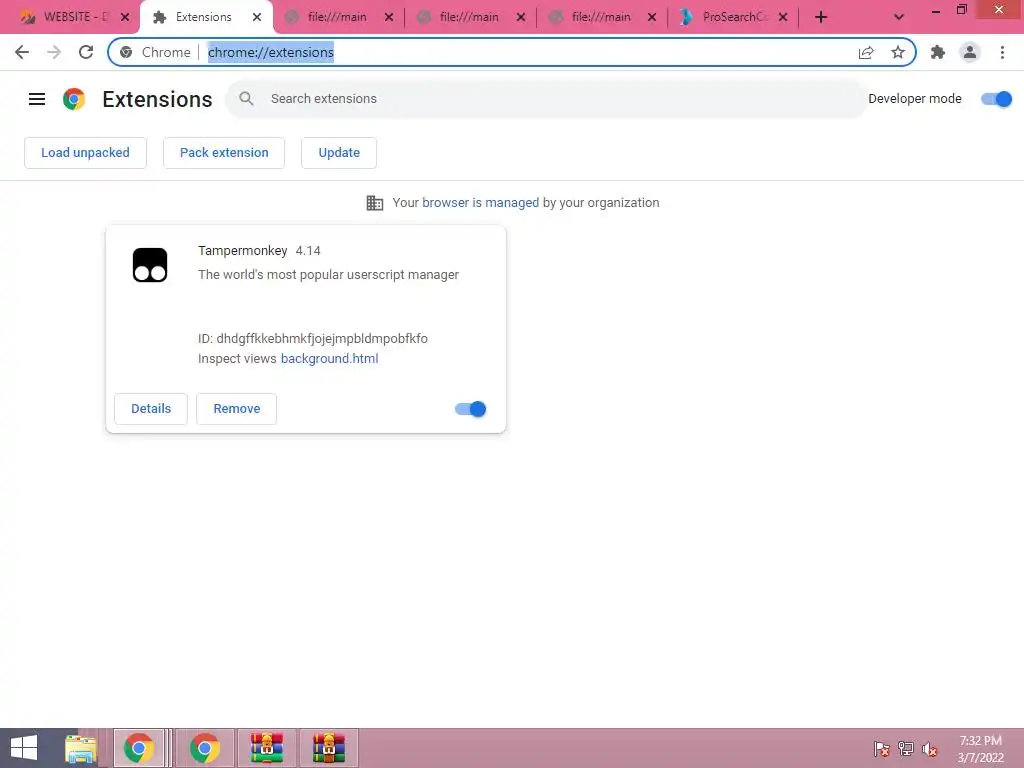Viewport: 1024px width, 768px height.
Task: Close the Extensions tab
Action: pos(257,17)
